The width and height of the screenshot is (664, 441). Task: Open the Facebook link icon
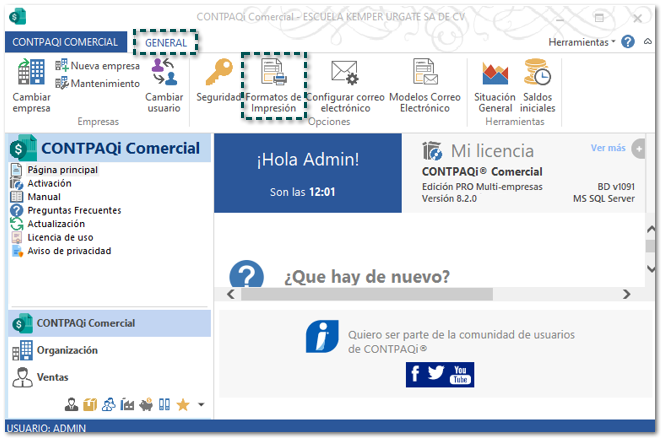click(x=415, y=374)
